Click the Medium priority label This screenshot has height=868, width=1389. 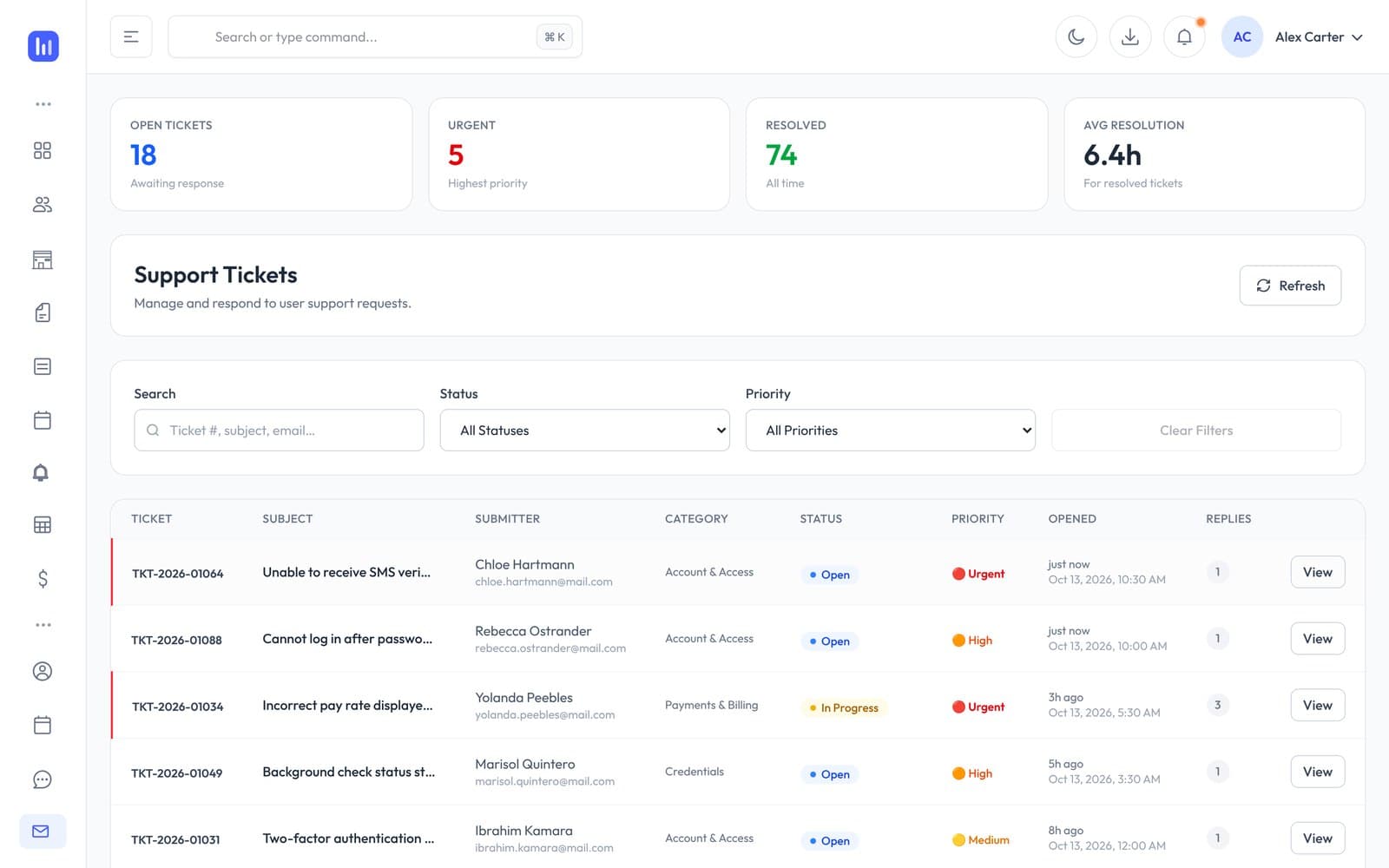pyautogui.click(x=981, y=840)
